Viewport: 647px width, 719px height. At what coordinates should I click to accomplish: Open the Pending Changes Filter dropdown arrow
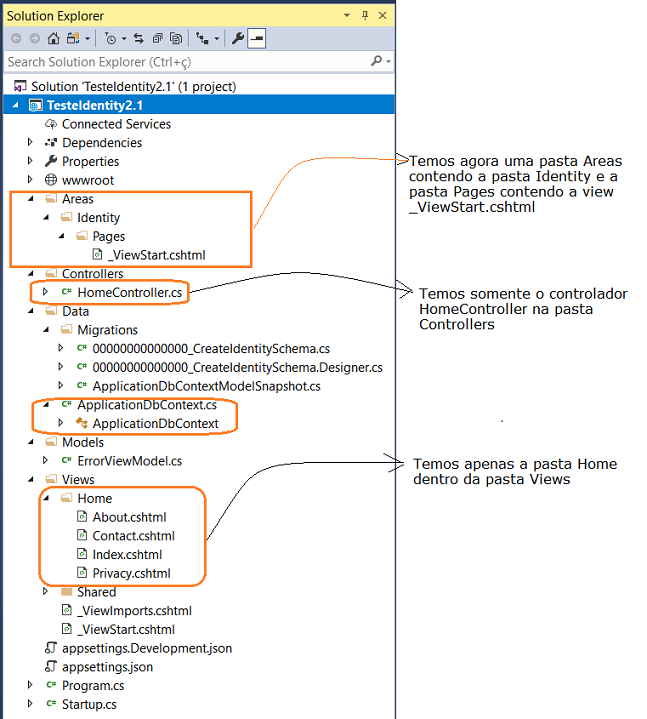(x=124, y=39)
